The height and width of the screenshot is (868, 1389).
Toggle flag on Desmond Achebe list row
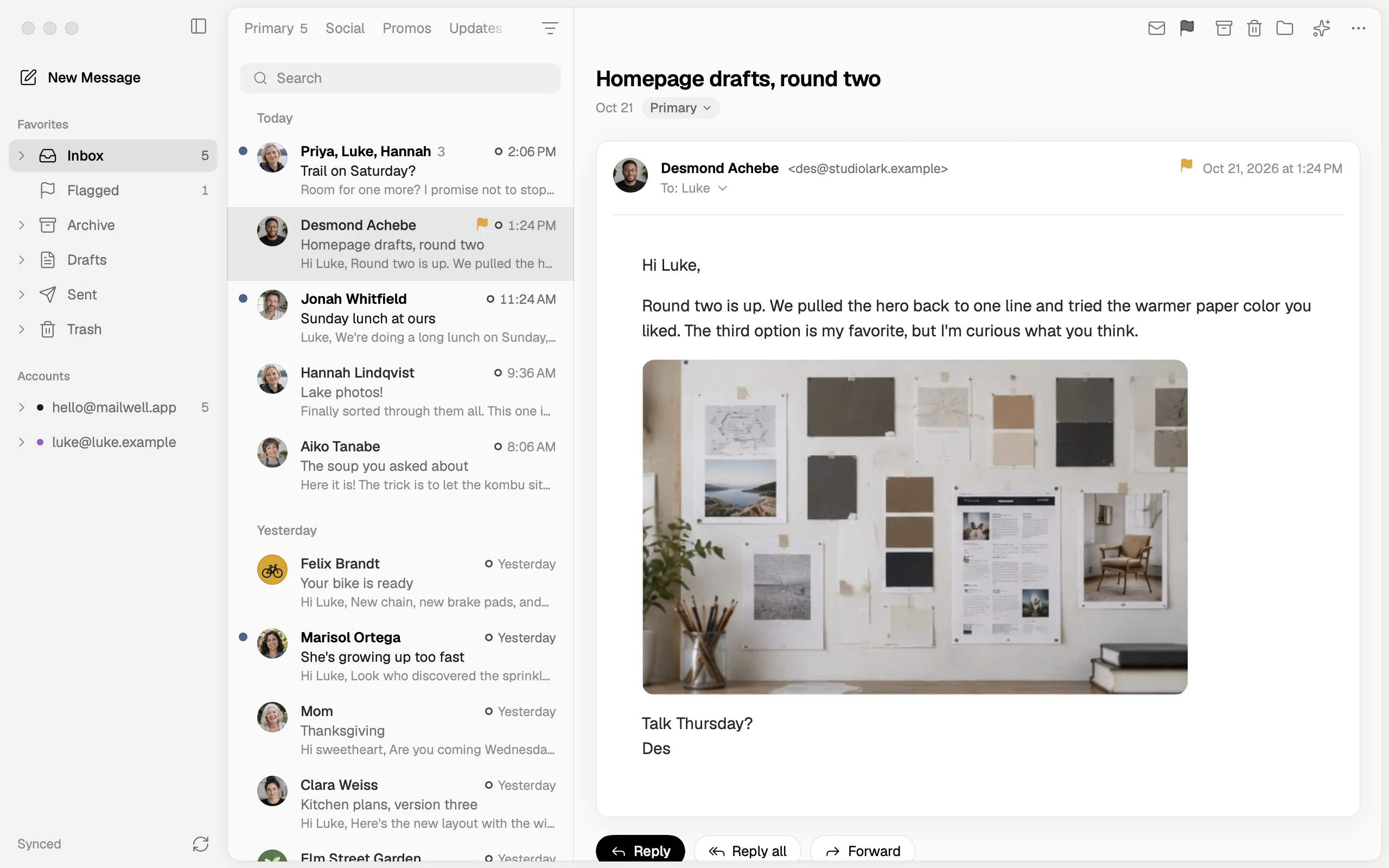coord(482,224)
